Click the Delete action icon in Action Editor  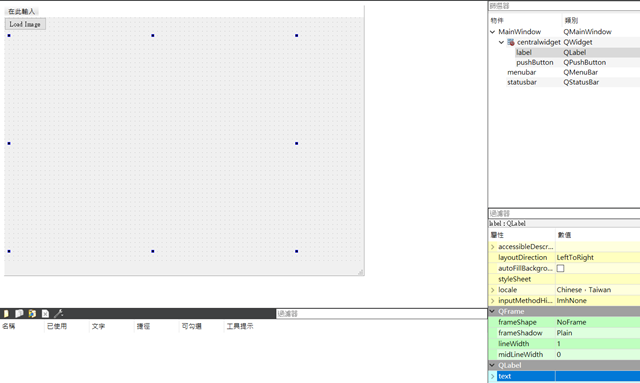pos(45,314)
